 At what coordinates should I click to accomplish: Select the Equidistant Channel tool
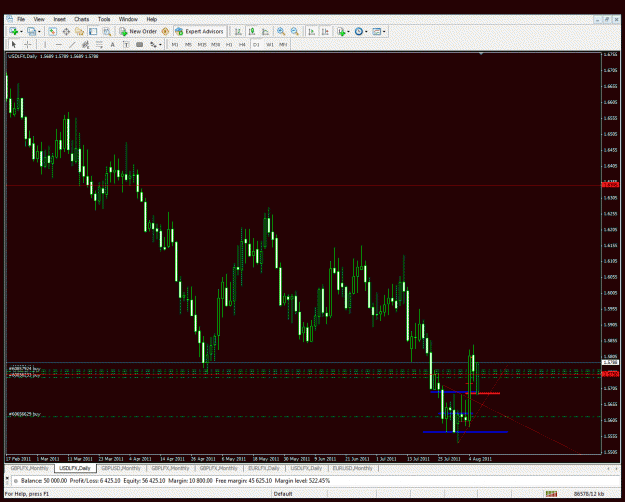point(85,44)
